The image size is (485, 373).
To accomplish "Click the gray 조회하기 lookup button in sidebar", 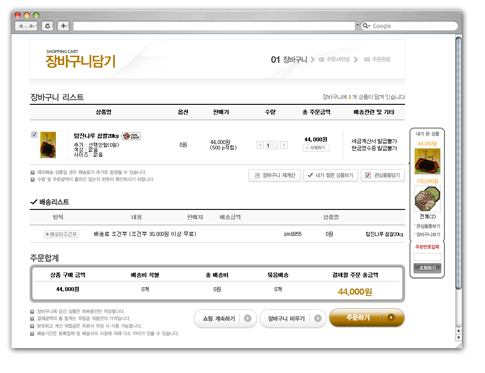I will (427, 268).
